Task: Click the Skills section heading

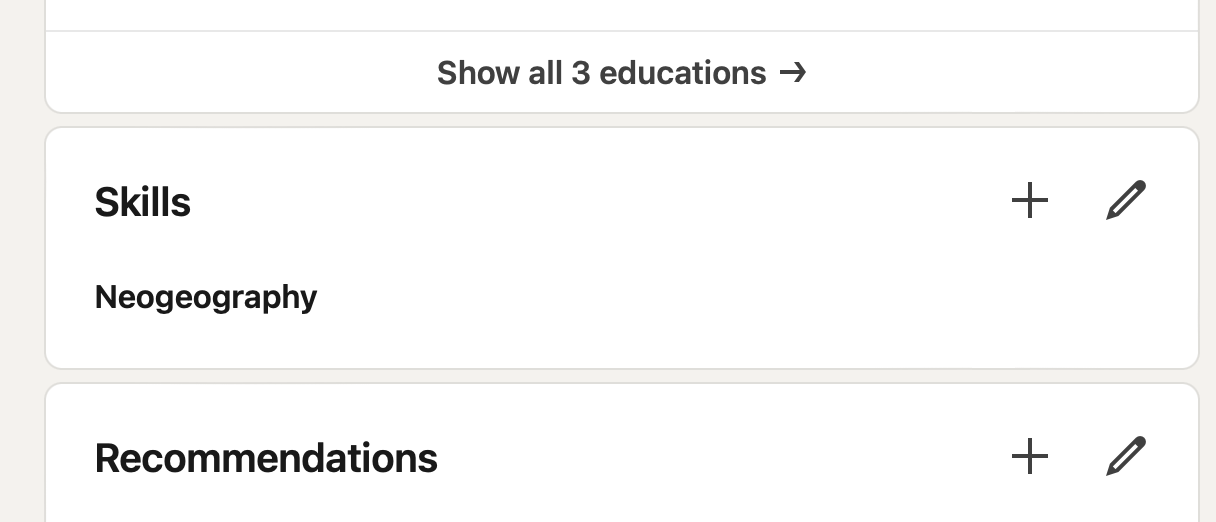Action: coord(143,202)
